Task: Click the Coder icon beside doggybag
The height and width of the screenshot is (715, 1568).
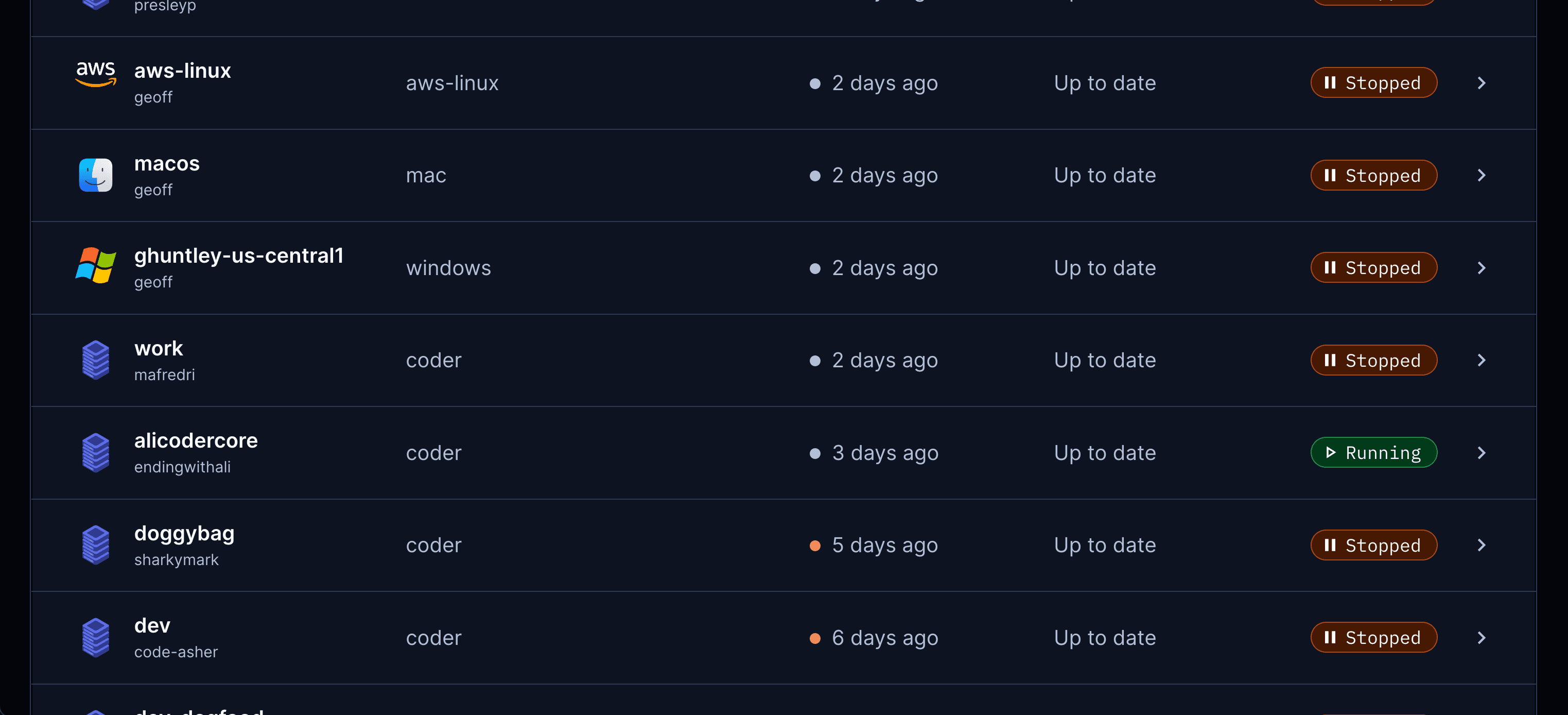Action: [x=96, y=545]
